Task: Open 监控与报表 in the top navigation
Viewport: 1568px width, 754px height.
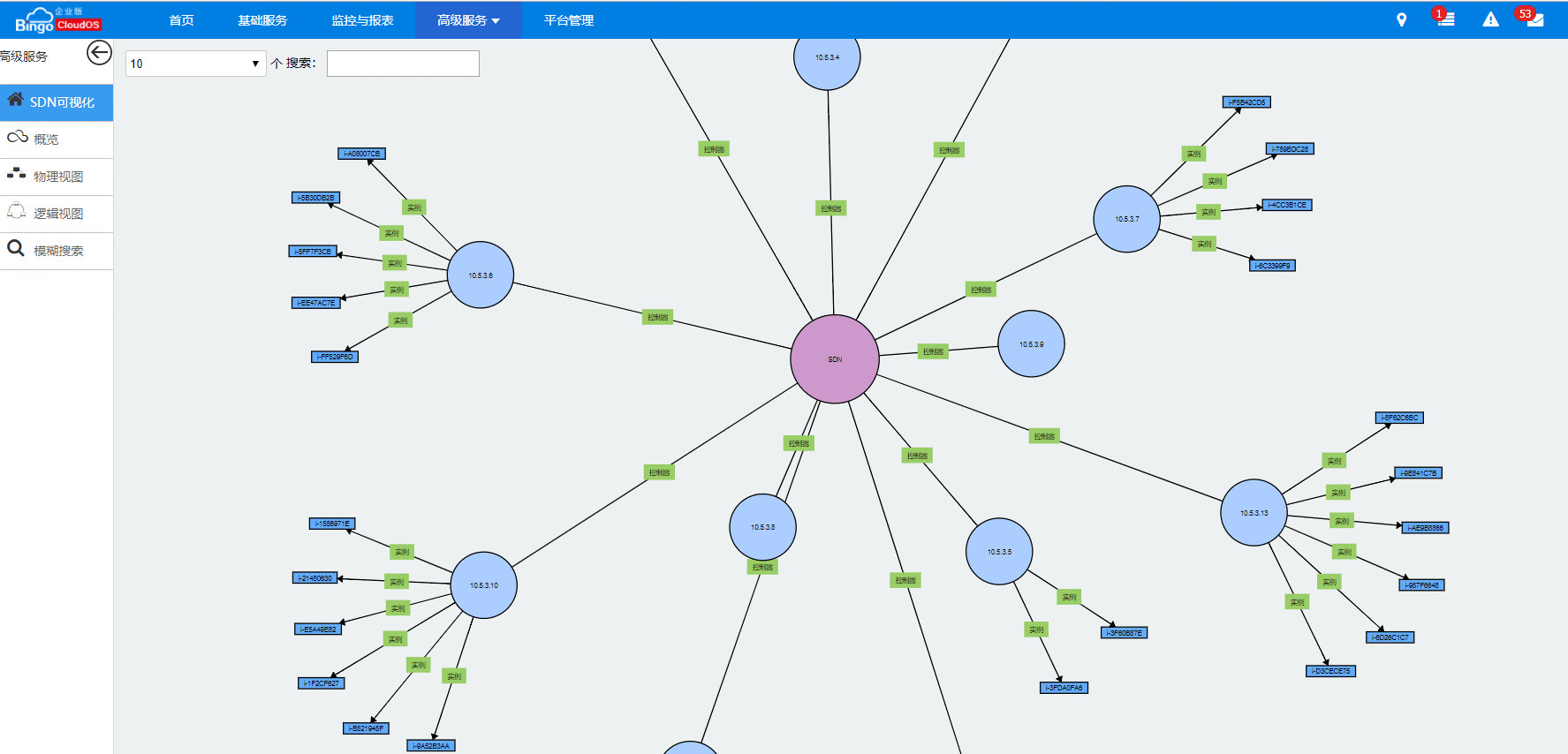Action: pyautogui.click(x=362, y=20)
